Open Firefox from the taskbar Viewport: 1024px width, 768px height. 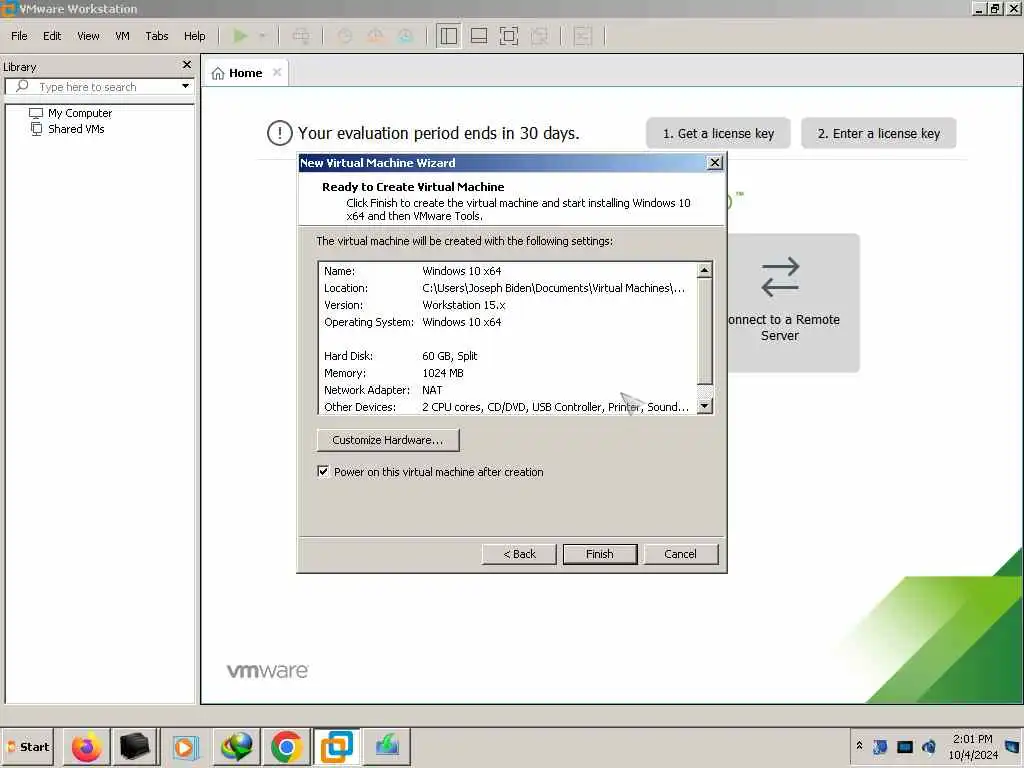[x=87, y=746]
